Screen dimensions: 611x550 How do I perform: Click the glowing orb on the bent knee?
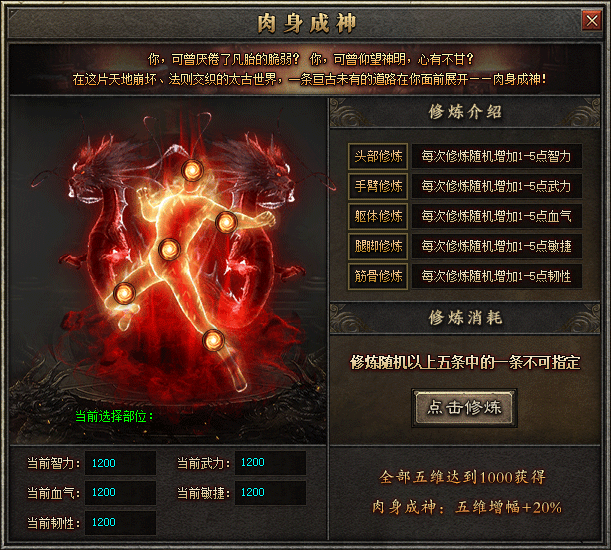[124, 293]
